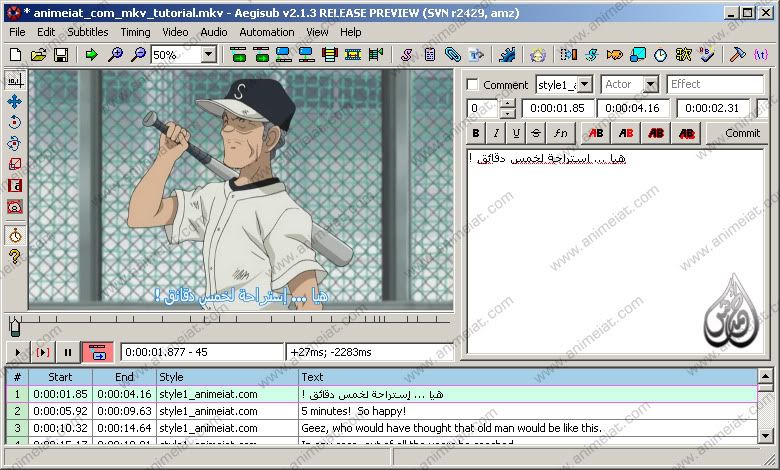Toggle the auto-scroll video button
This screenshot has width=780, height=470.
[x=97, y=352]
